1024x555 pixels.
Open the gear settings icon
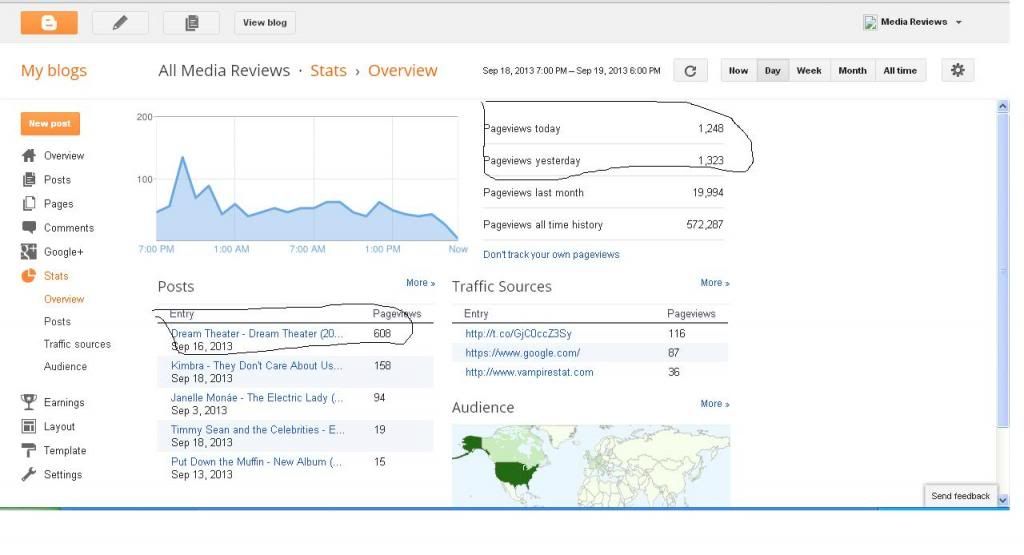tap(957, 70)
